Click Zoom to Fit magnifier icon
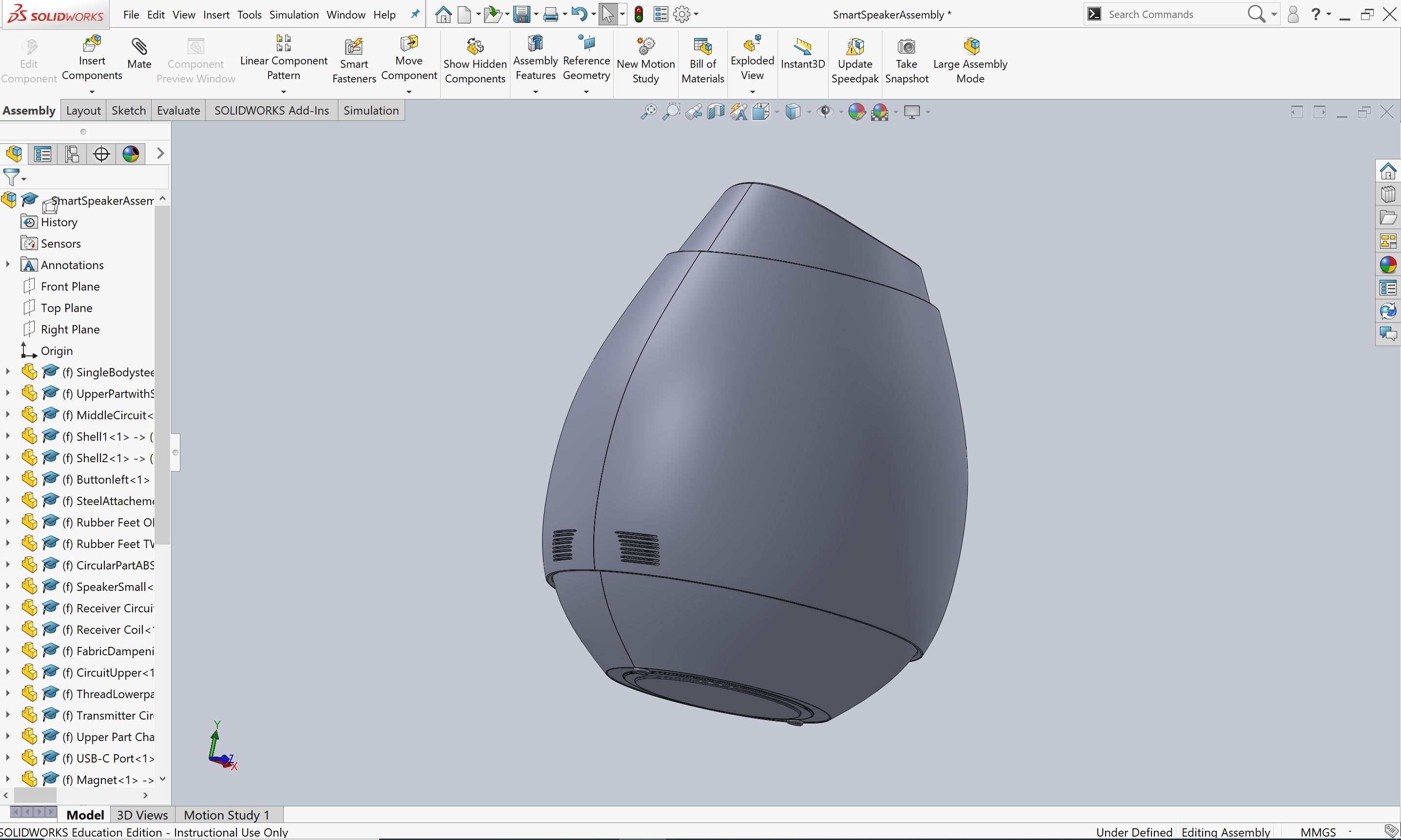This screenshot has height=840, width=1401. pyautogui.click(x=648, y=112)
